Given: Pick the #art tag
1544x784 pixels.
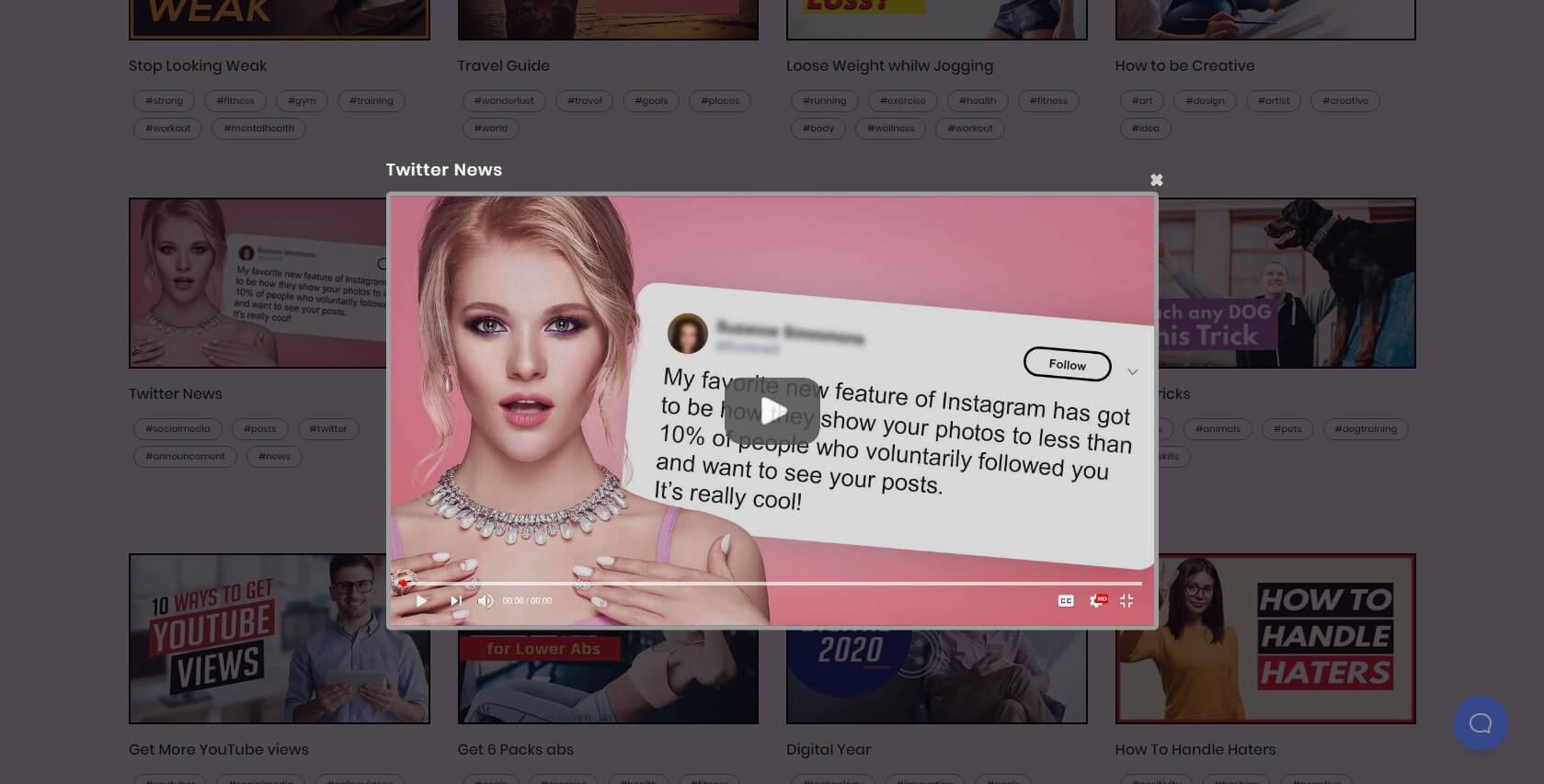Looking at the screenshot, I should 1142,101.
